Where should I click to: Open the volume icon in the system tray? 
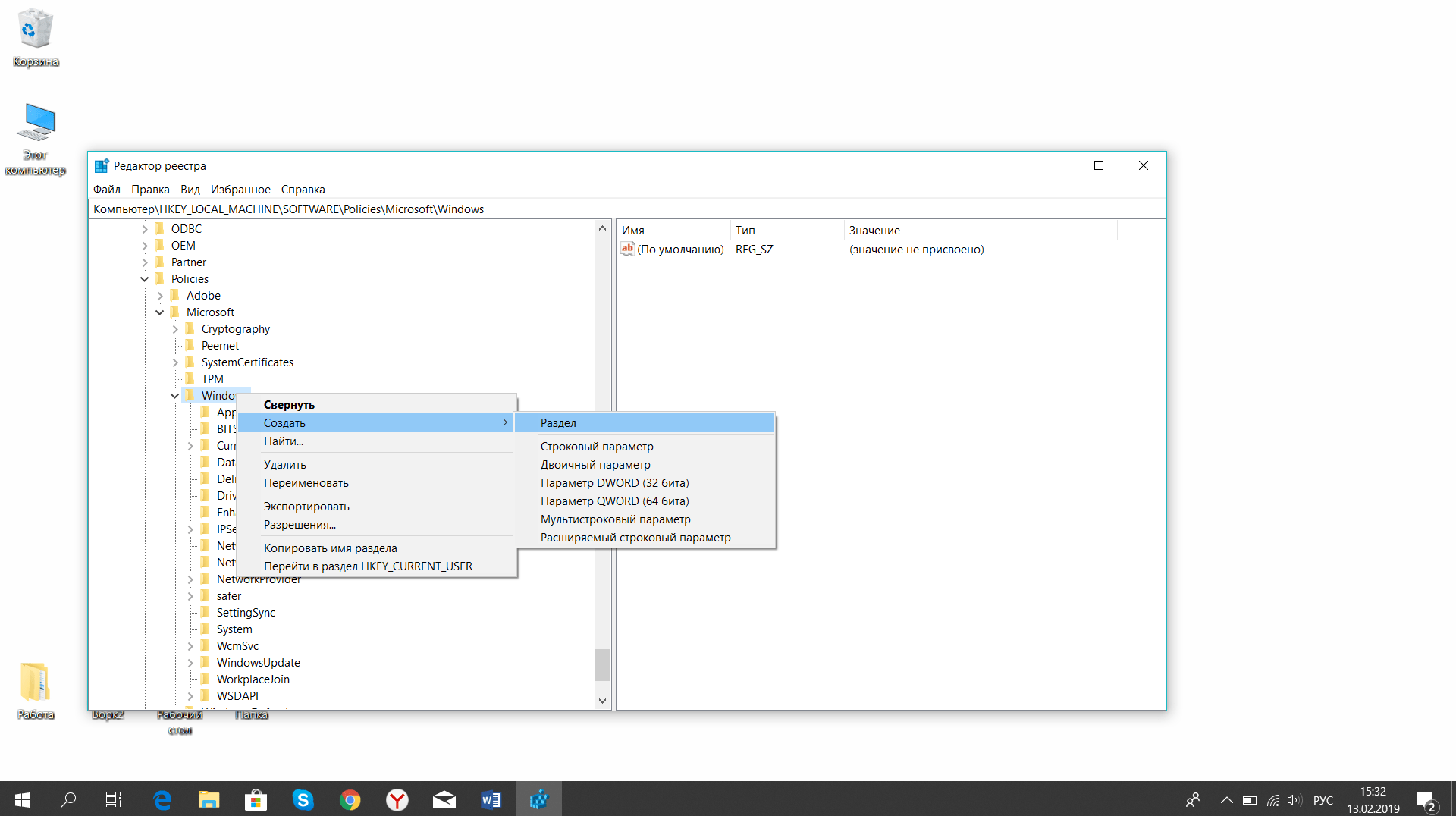click(1293, 799)
